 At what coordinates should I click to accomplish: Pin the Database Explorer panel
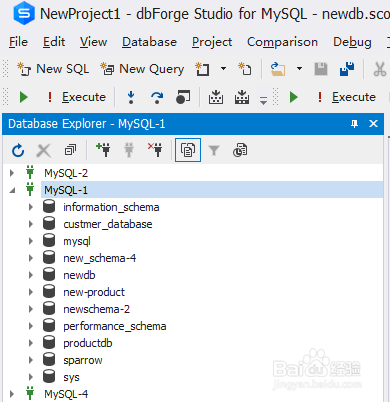[x=354, y=124]
